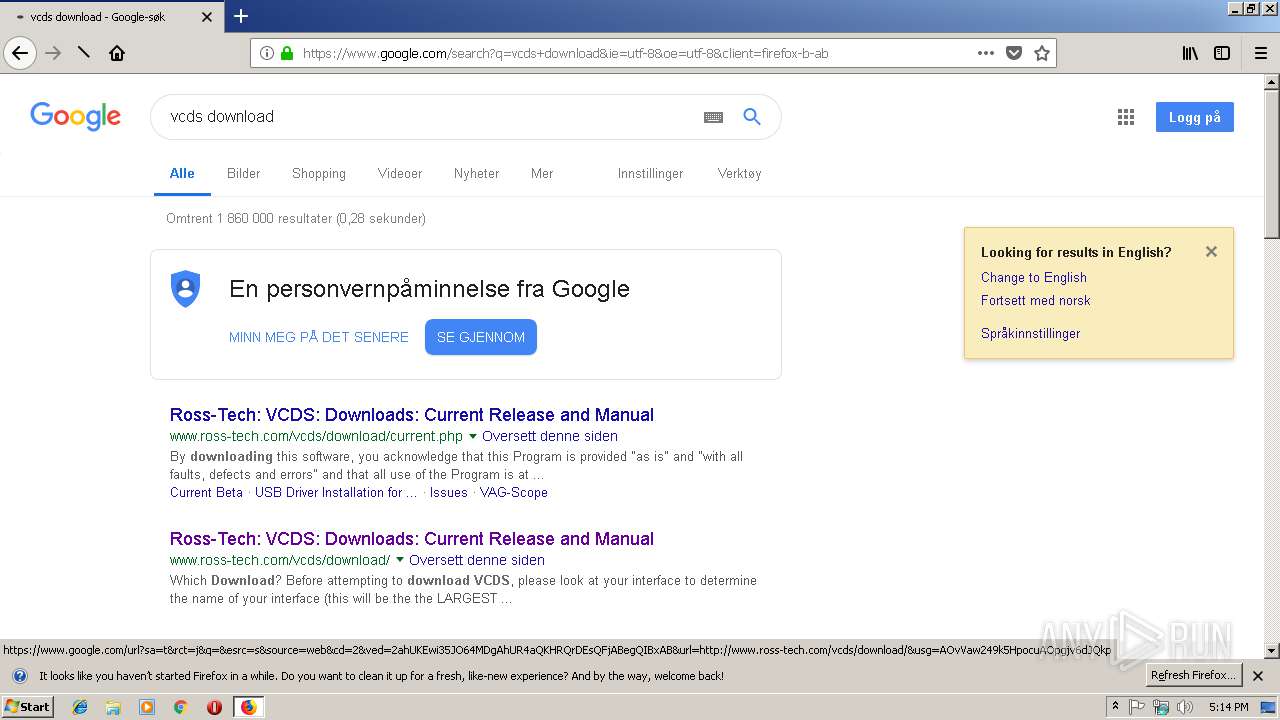Show hidden system tray icons
This screenshot has width=1280, height=720.
pos(1115,707)
